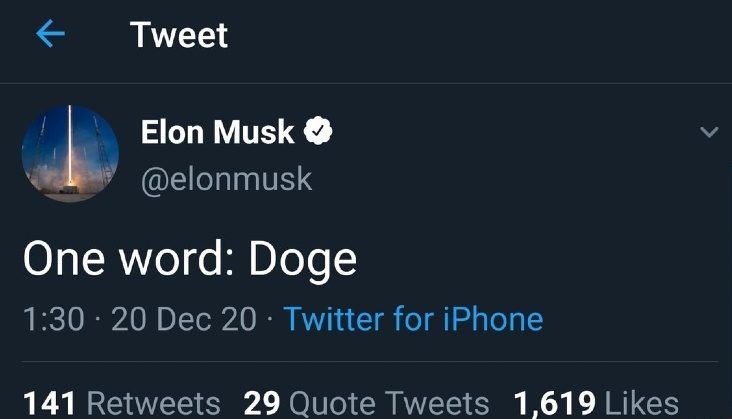Viewport: 732px width, 419px height.
Task: Open the tweet options chevron menu
Action: 709,133
